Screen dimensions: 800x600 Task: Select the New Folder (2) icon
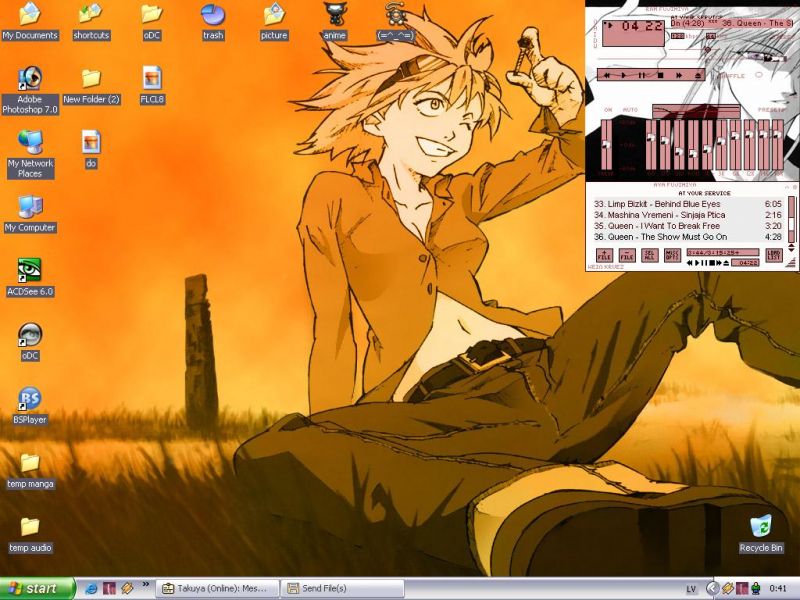pos(91,87)
